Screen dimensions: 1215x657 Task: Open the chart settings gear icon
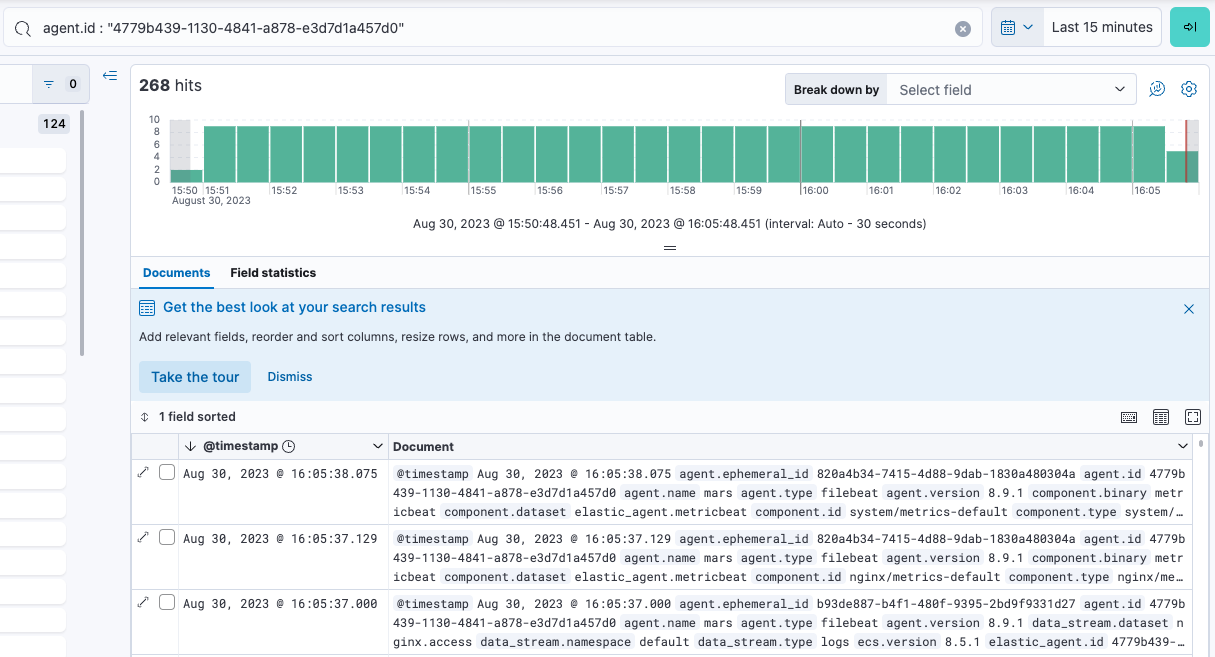click(1189, 89)
